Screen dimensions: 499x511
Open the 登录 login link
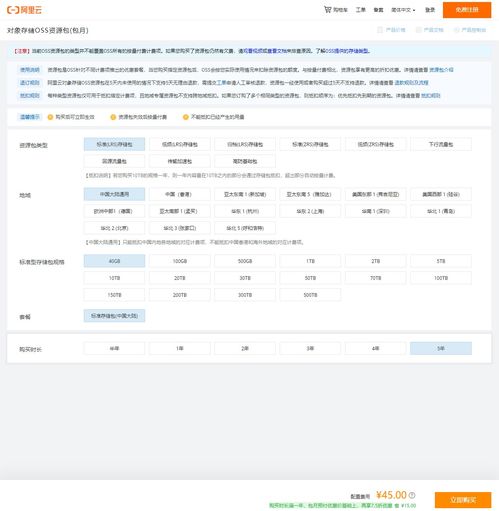point(430,10)
